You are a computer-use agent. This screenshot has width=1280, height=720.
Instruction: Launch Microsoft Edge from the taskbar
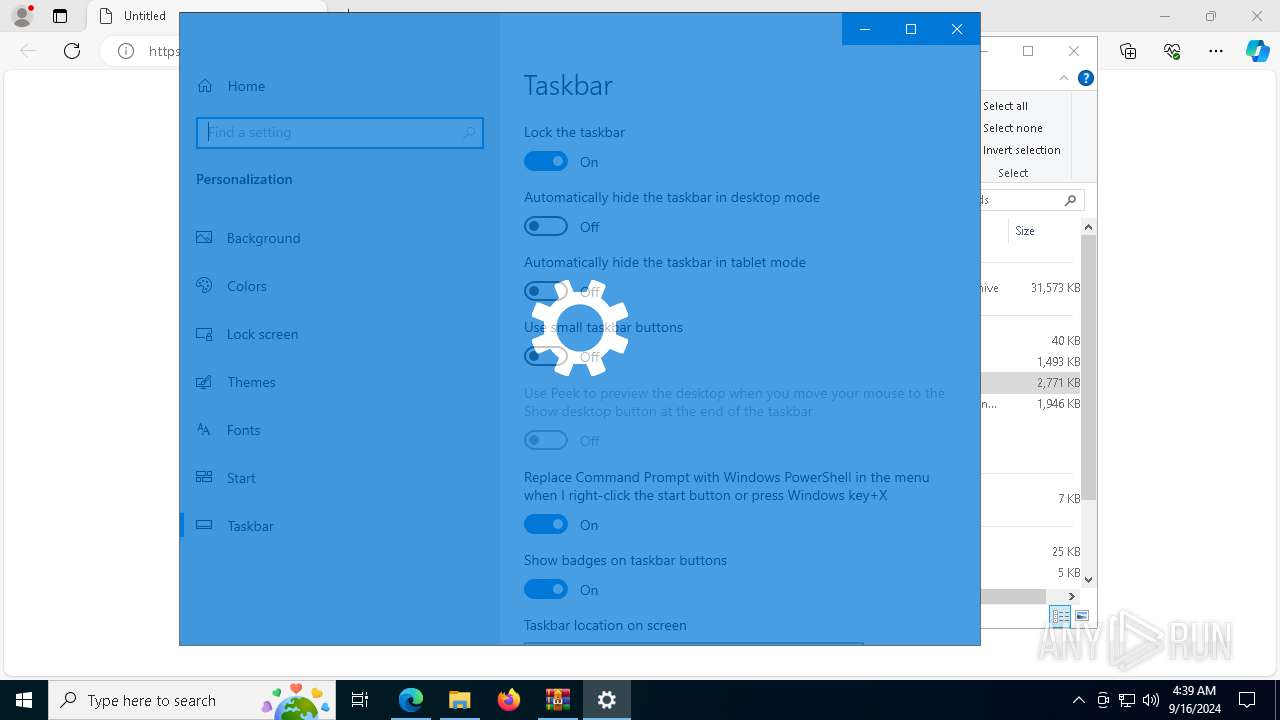(x=410, y=700)
